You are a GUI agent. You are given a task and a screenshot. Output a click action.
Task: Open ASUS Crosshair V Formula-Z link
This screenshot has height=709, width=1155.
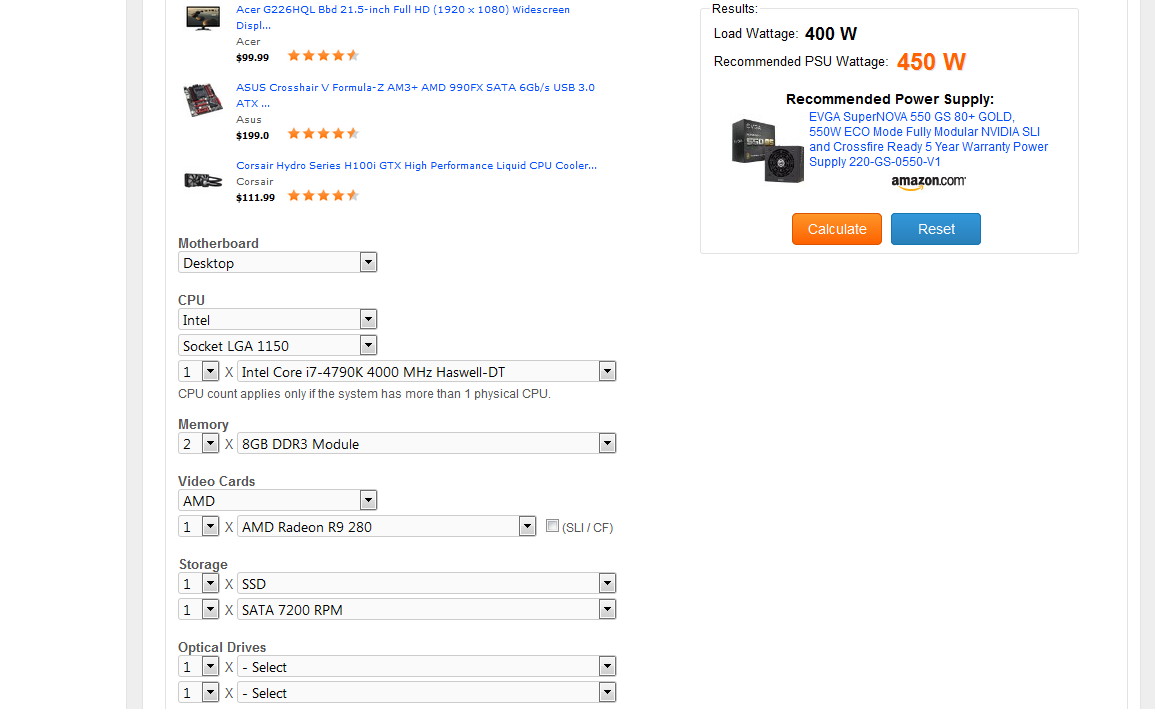415,95
